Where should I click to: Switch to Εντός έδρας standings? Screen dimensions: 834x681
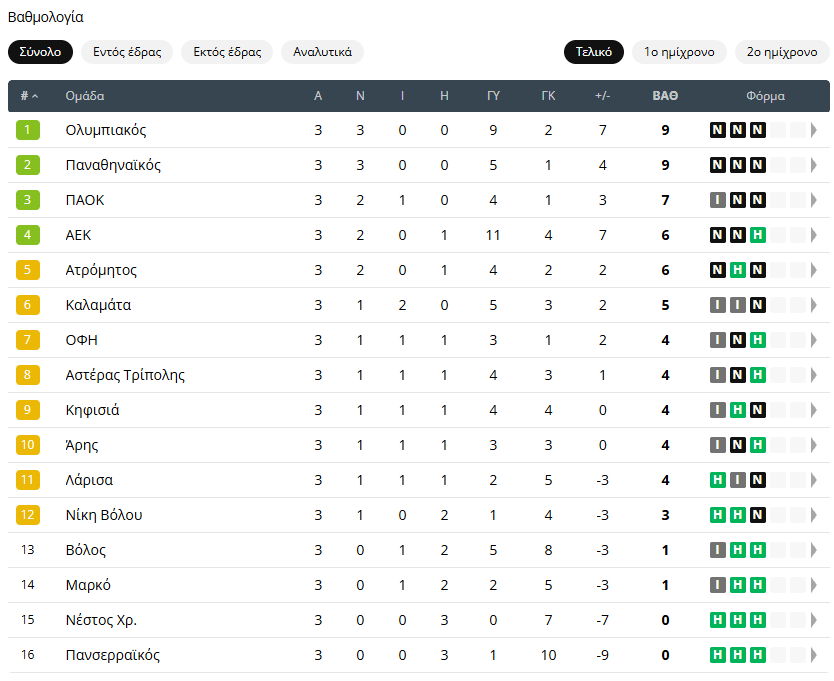click(x=127, y=52)
